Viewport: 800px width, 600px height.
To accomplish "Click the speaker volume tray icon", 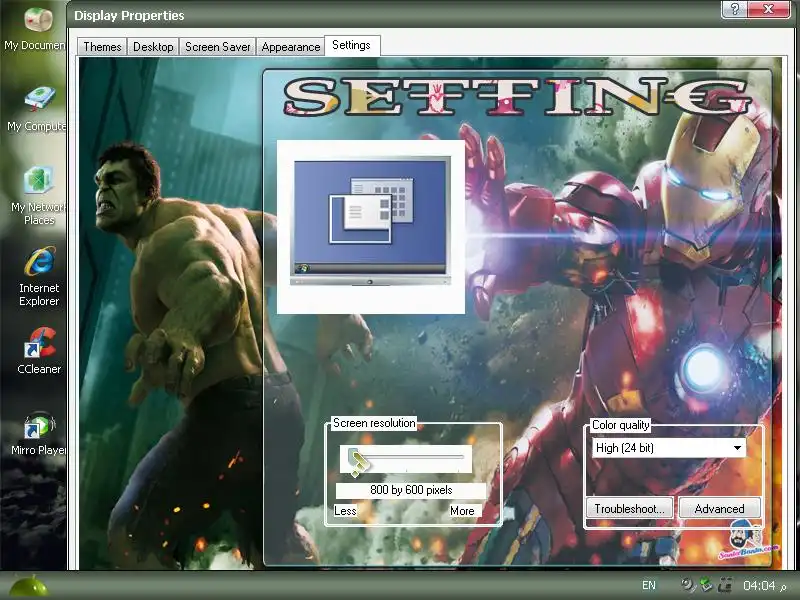I will pos(688,585).
